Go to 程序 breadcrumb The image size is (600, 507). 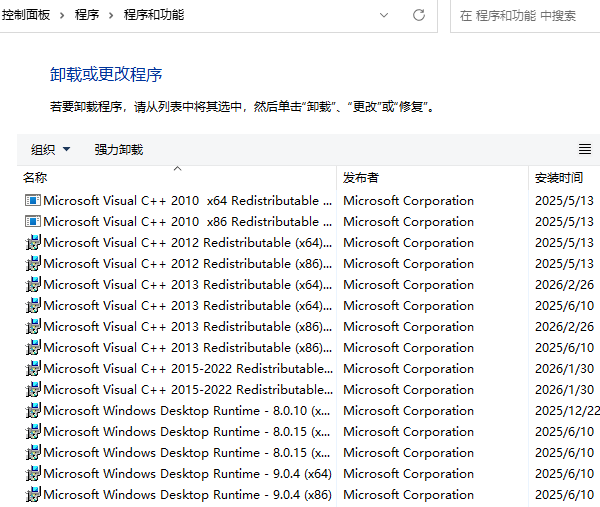[87, 15]
